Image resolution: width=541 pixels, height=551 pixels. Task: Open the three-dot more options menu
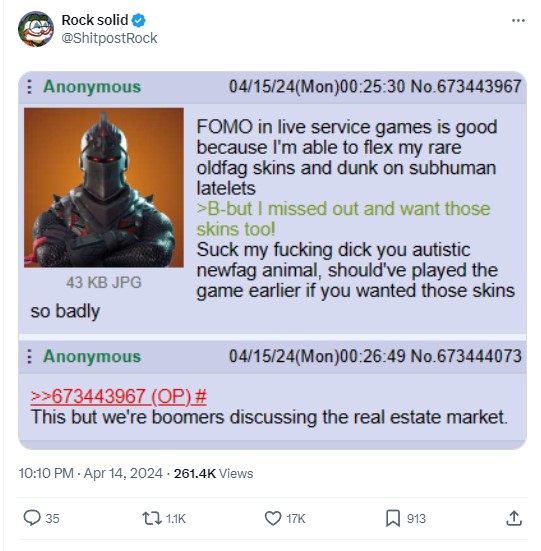click(518, 20)
